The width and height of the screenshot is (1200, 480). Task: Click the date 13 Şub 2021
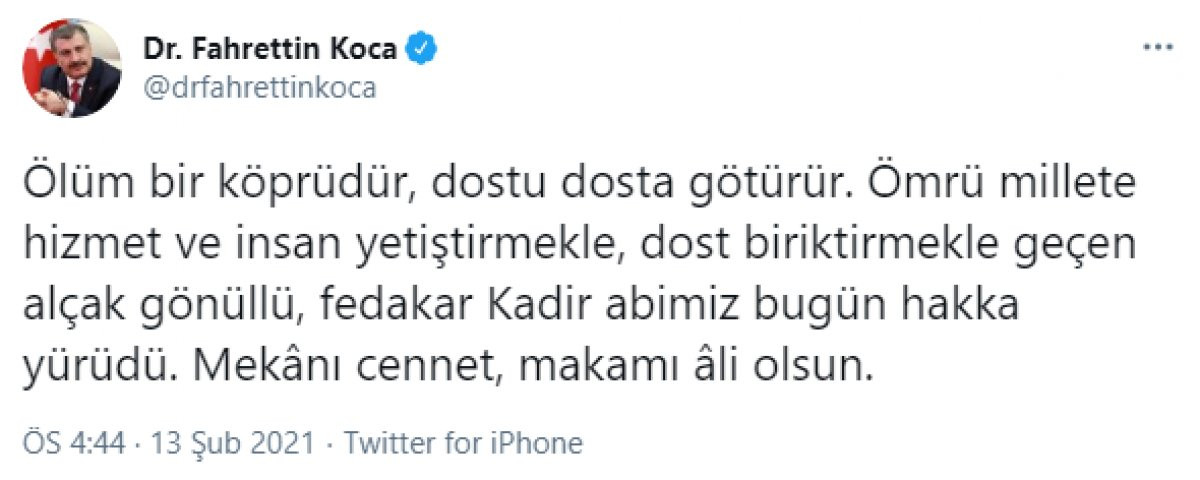[x=233, y=442]
